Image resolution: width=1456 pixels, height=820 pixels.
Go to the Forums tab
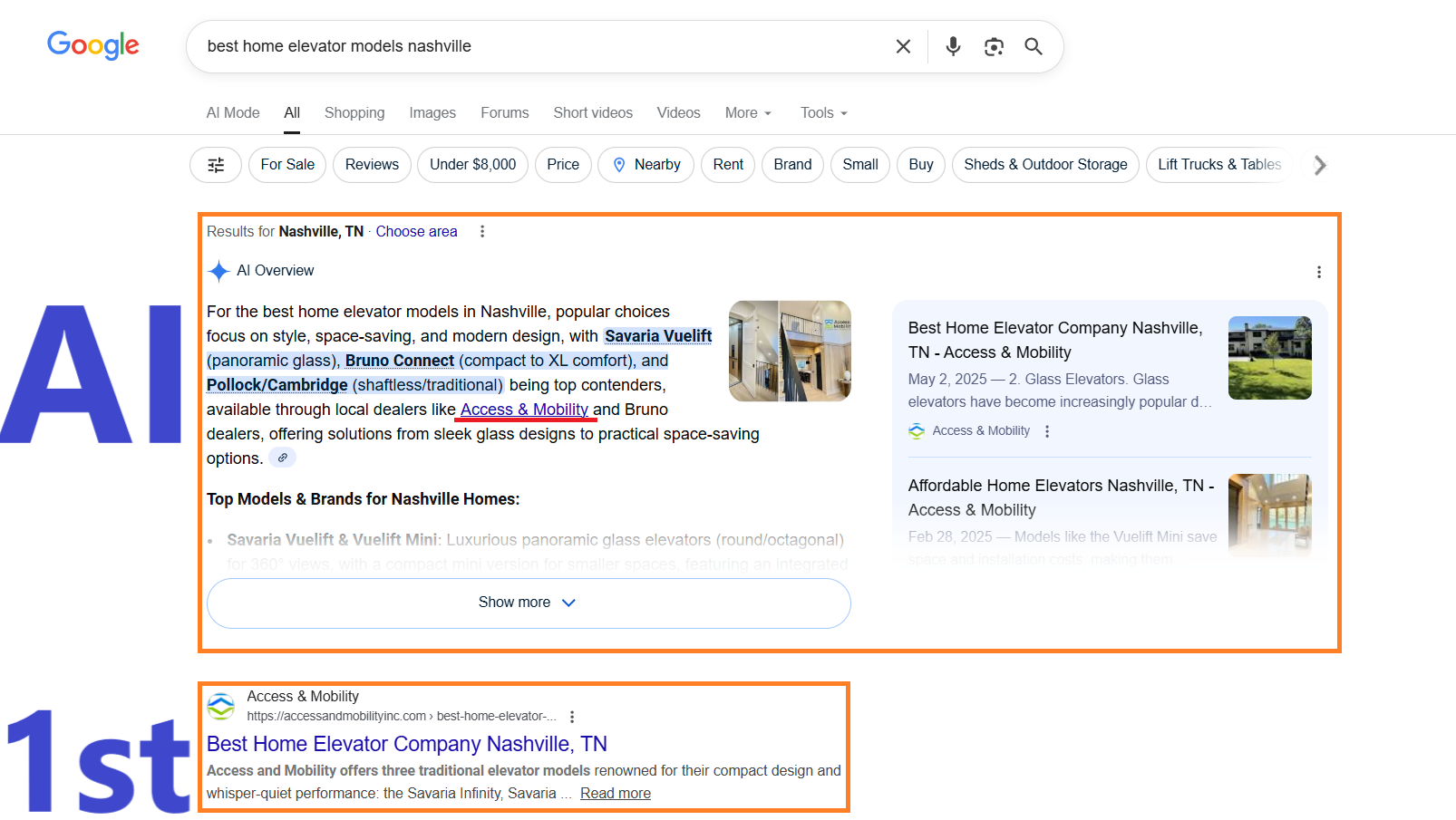click(505, 113)
